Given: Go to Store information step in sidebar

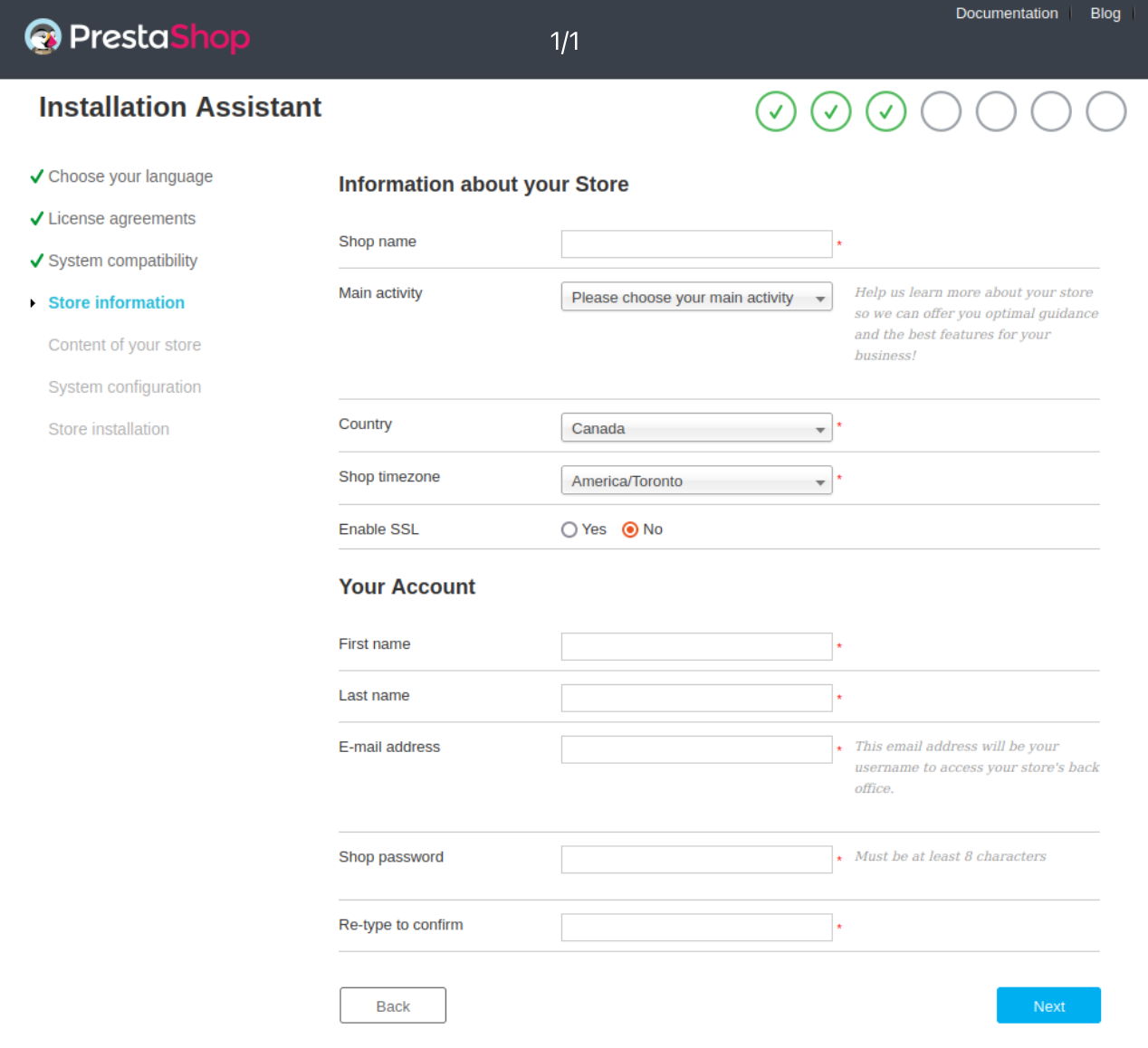Looking at the screenshot, I should (x=116, y=303).
